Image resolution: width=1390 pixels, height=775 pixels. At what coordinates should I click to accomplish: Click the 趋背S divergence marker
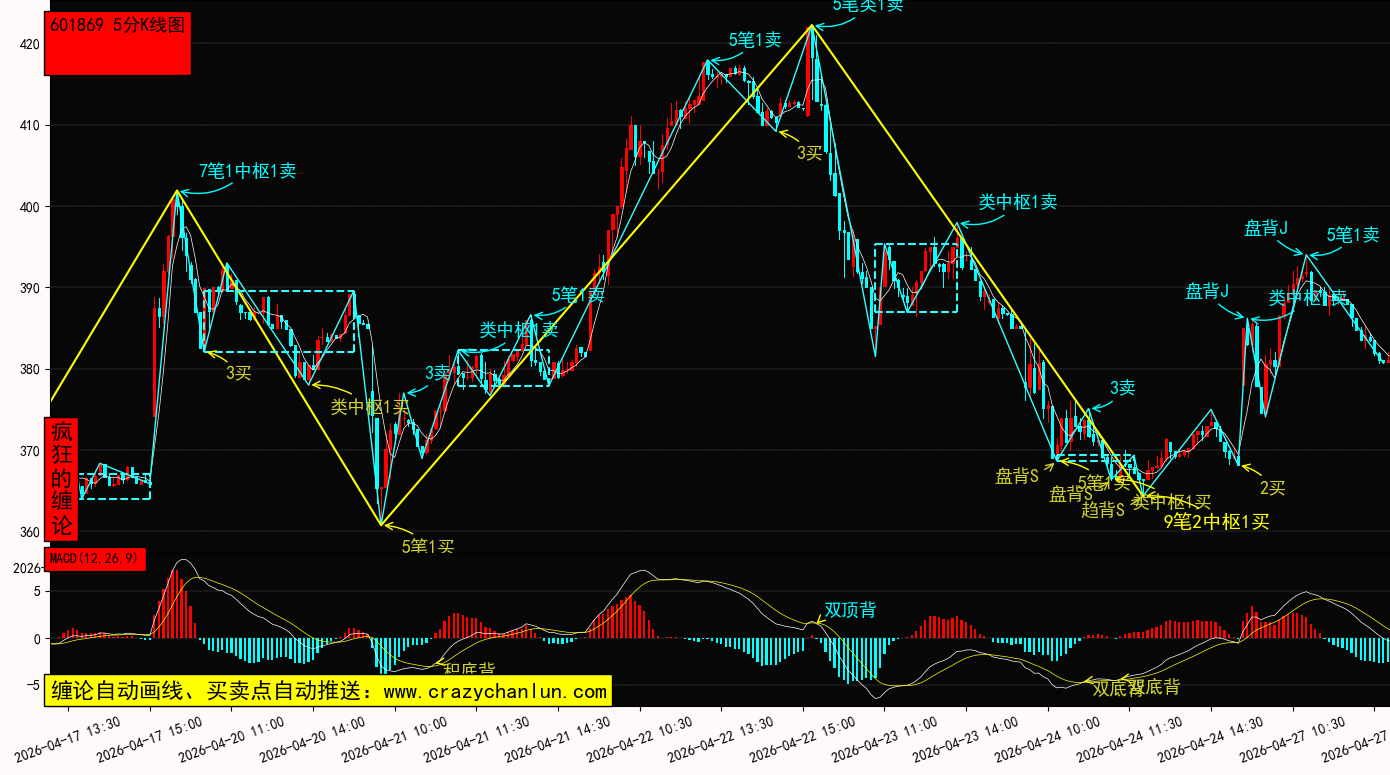[1103, 510]
